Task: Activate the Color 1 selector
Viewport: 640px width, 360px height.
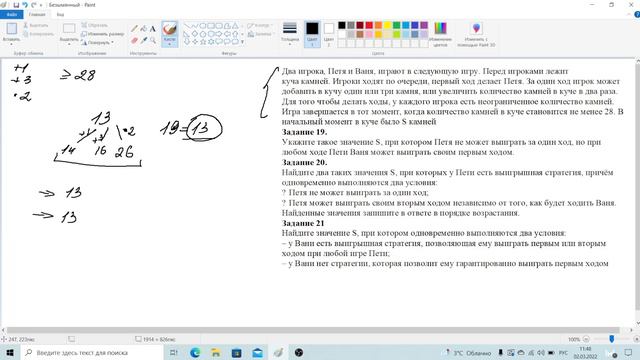Action: (312, 33)
